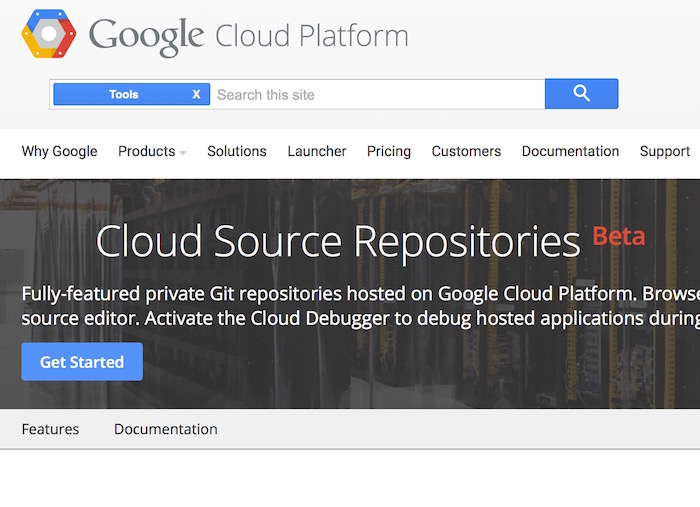The height and width of the screenshot is (507, 700).
Task: Click the Google Cloud Platform hexagon logo
Action: [x=49, y=34]
